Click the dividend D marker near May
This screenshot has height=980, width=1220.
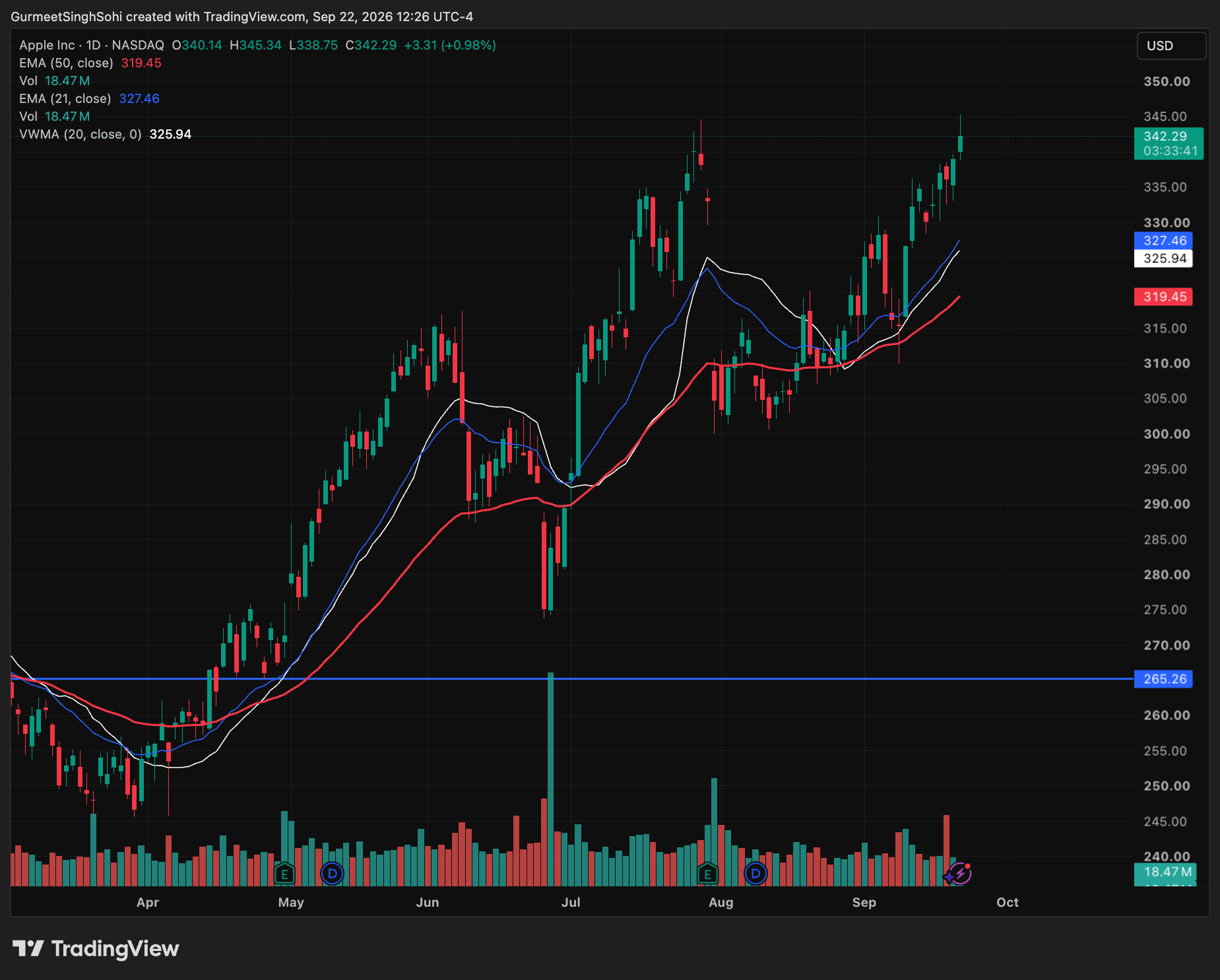(x=332, y=874)
